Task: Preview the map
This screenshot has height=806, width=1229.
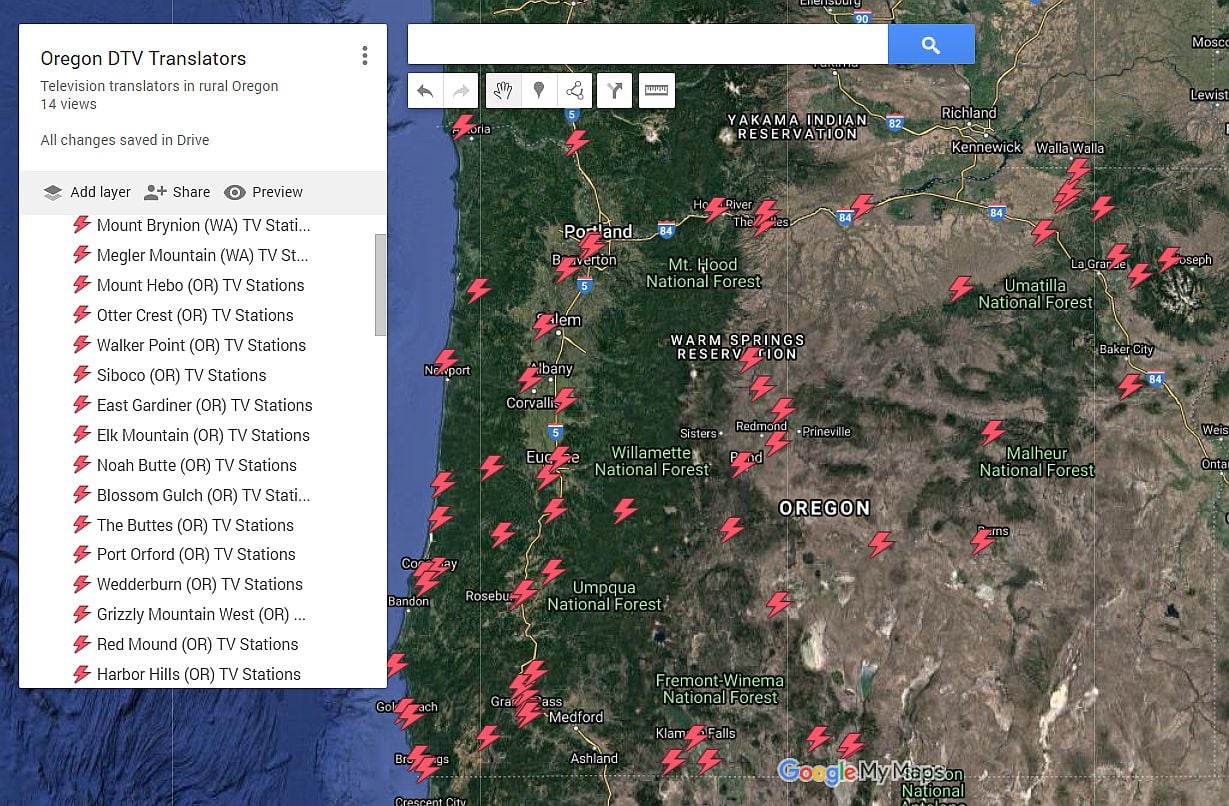Action: (263, 192)
